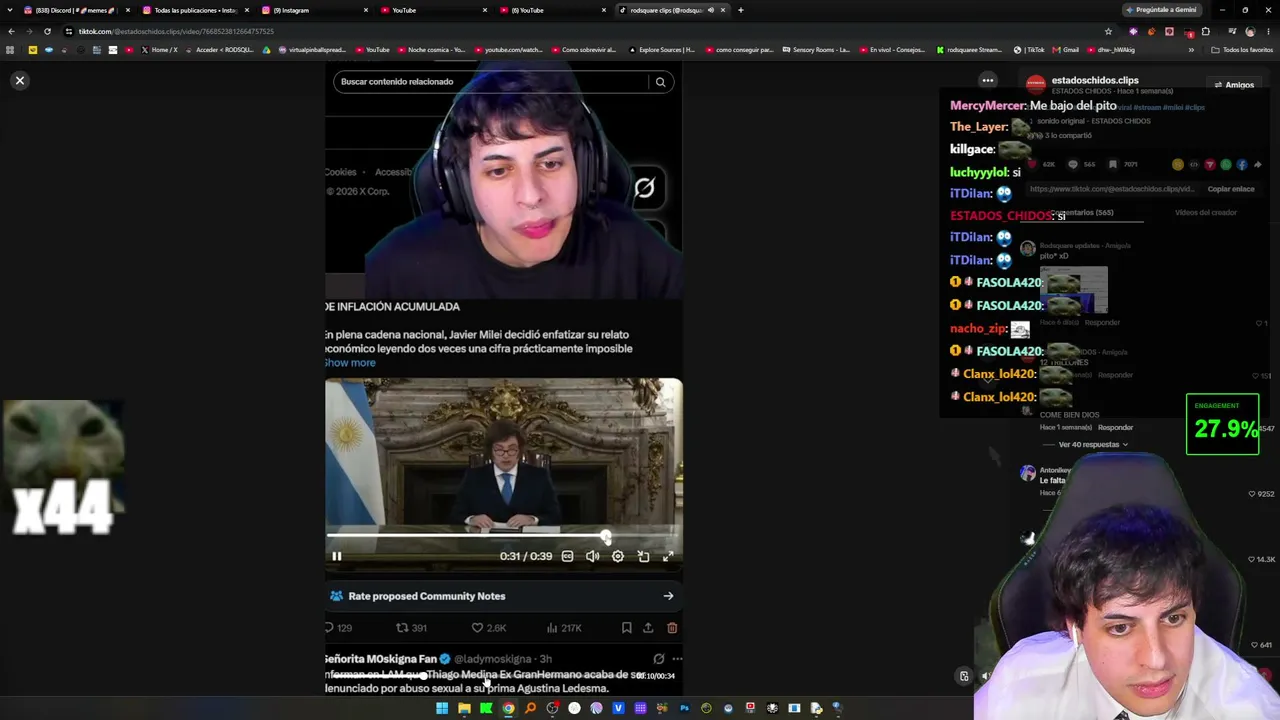Toggle captions on the embedded video
Image resolution: width=1280 pixels, height=720 pixels.
tap(567, 556)
